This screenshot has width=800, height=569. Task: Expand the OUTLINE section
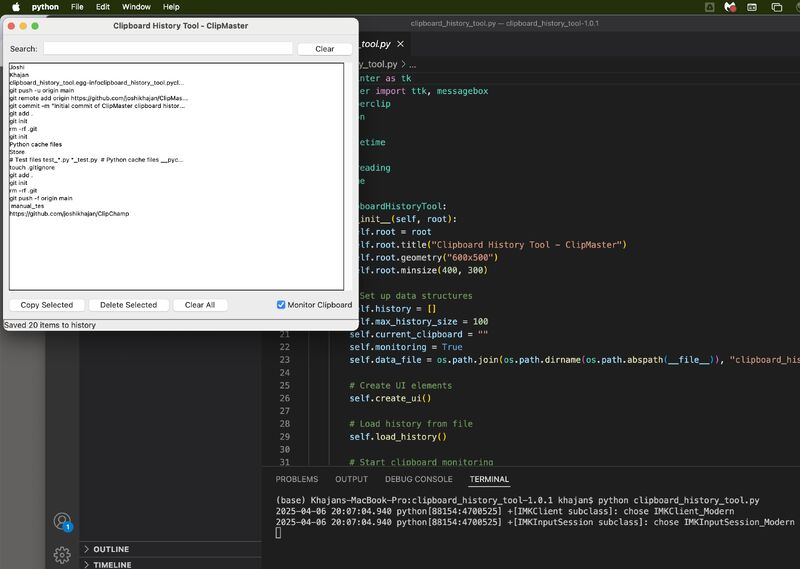111,549
